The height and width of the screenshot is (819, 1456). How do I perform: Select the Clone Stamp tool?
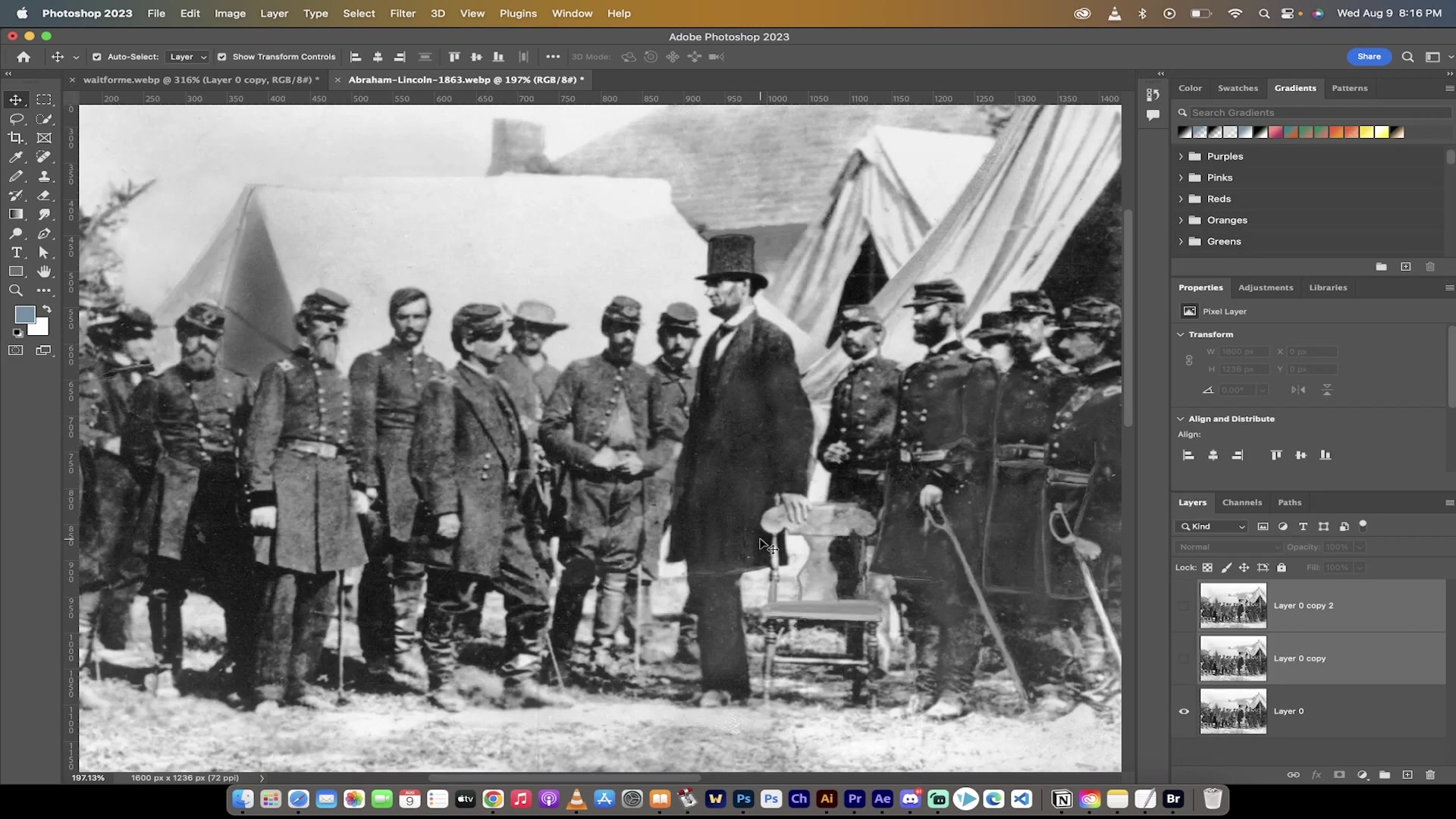(x=44, y=176)
